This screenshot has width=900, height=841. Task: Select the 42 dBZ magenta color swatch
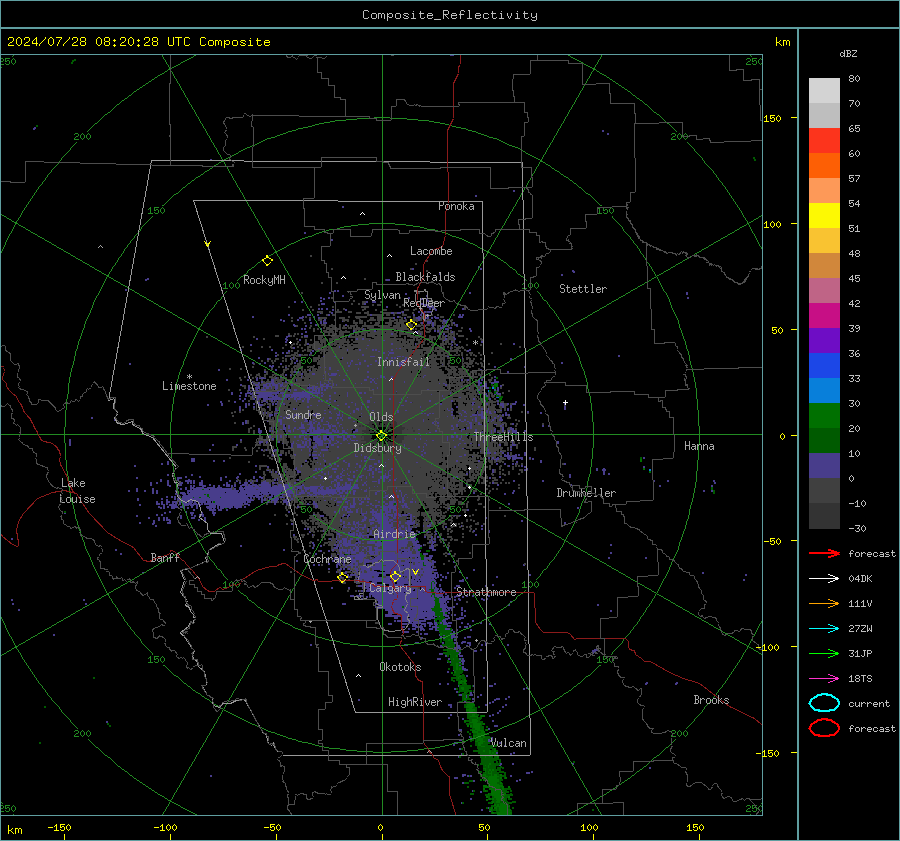pos(824,315)
